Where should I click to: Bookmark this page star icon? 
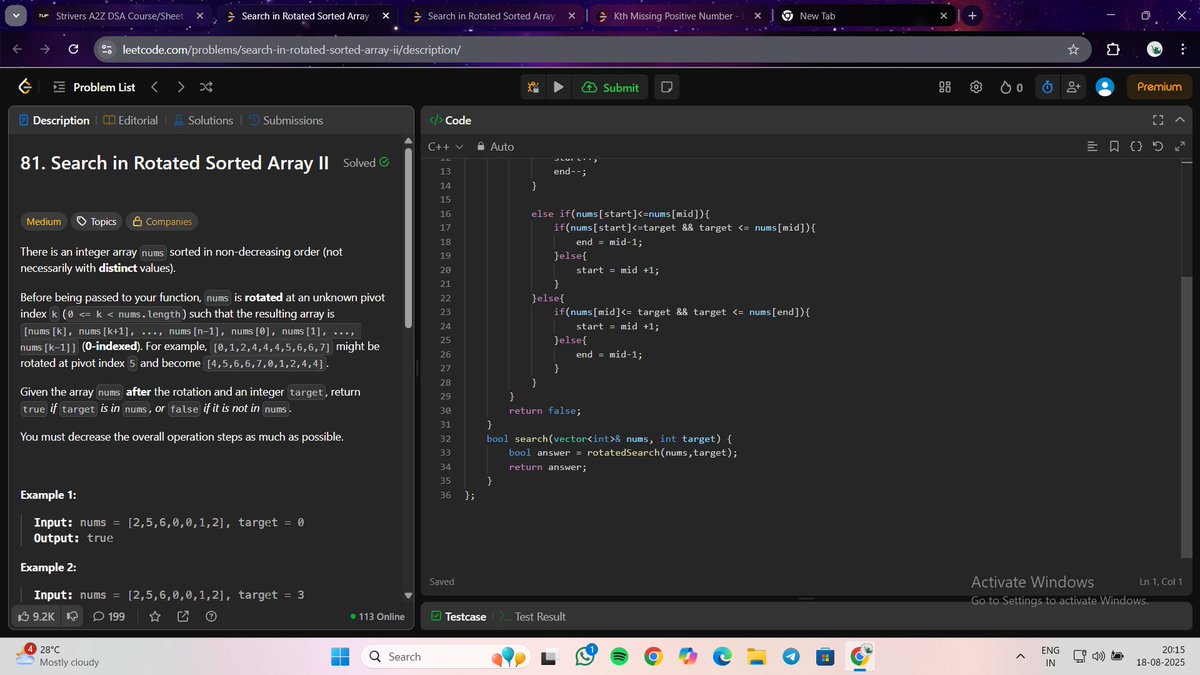pyautogui.click(x=1072, y=49)
